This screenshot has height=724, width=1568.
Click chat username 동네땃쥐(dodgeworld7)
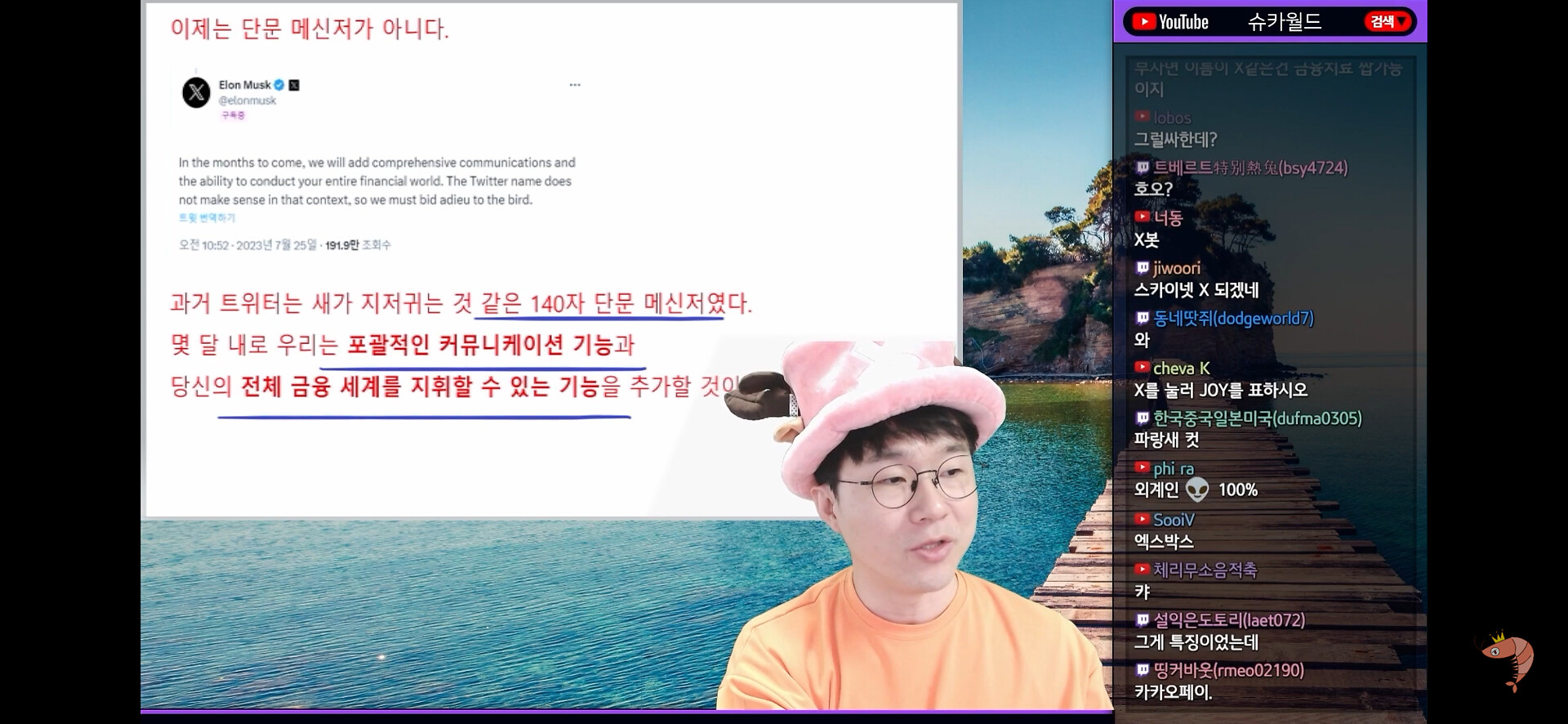(x=1233, y=319)
